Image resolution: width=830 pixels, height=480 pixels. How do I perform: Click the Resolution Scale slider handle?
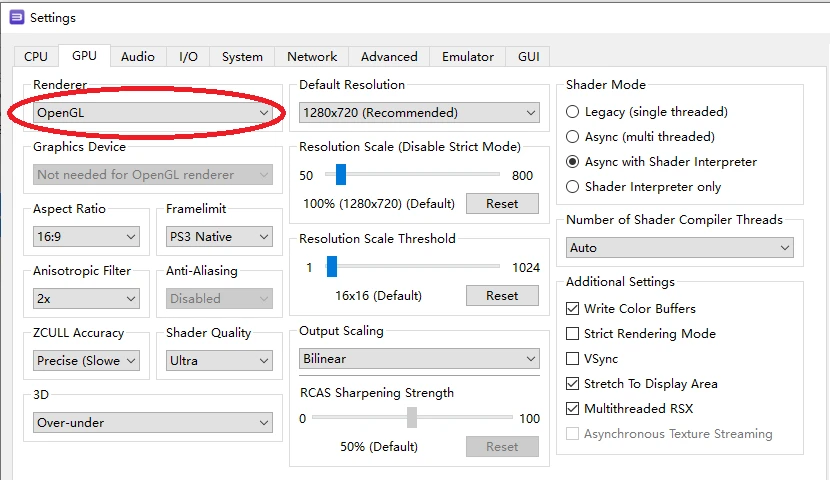pyautogui.click(x=340, y=175)
